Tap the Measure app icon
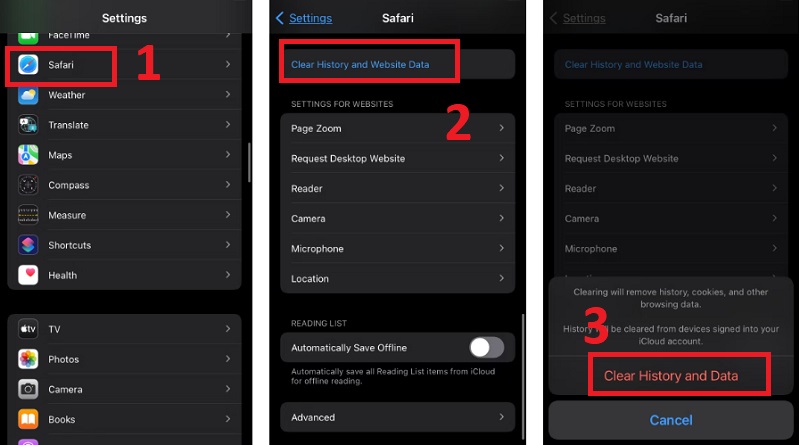 [28, 215]
